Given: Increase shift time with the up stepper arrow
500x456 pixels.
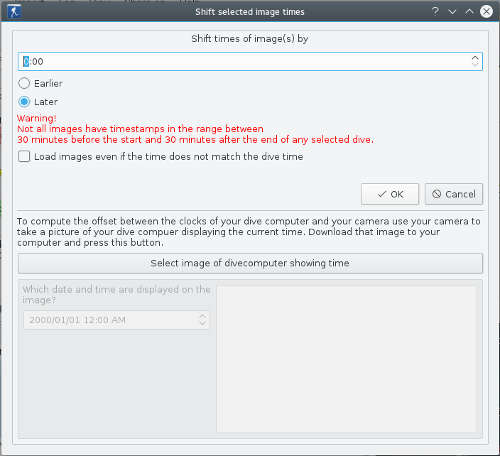Looking at the screenshot, I should click(475, 58).
